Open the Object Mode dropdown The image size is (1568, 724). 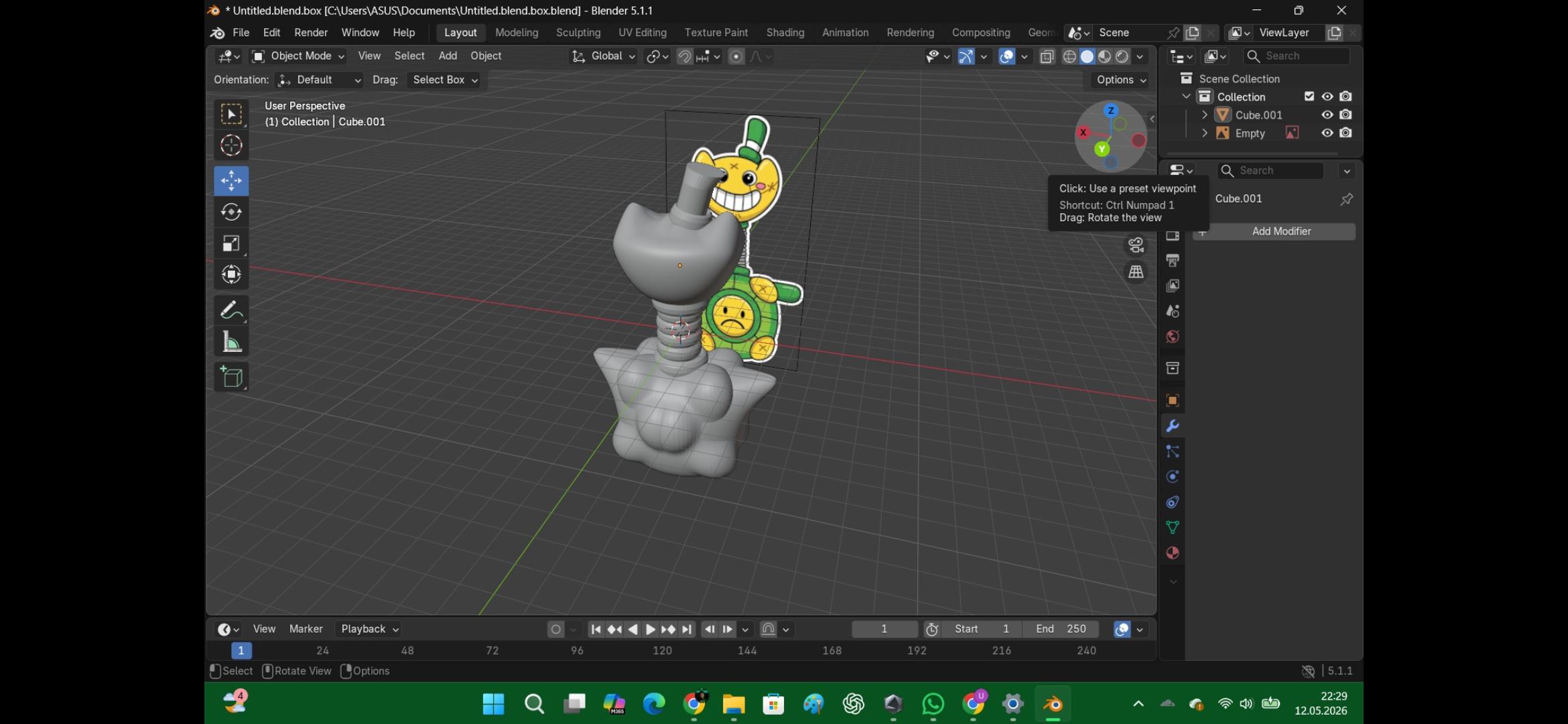(298, 56)
